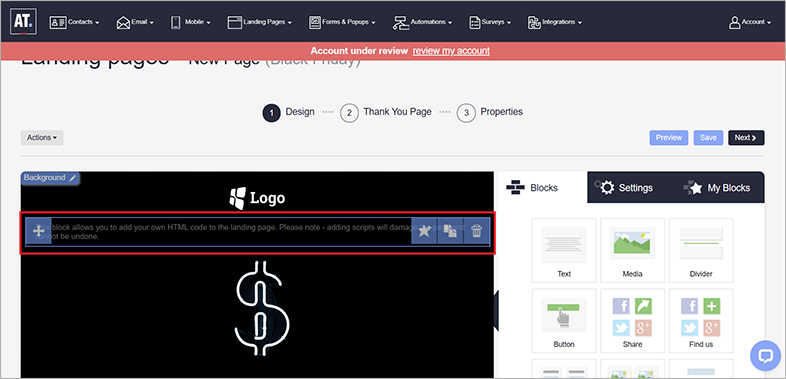Go to step 1 Design
Viewport: 786px width, 379px height.
coord(289,112)
